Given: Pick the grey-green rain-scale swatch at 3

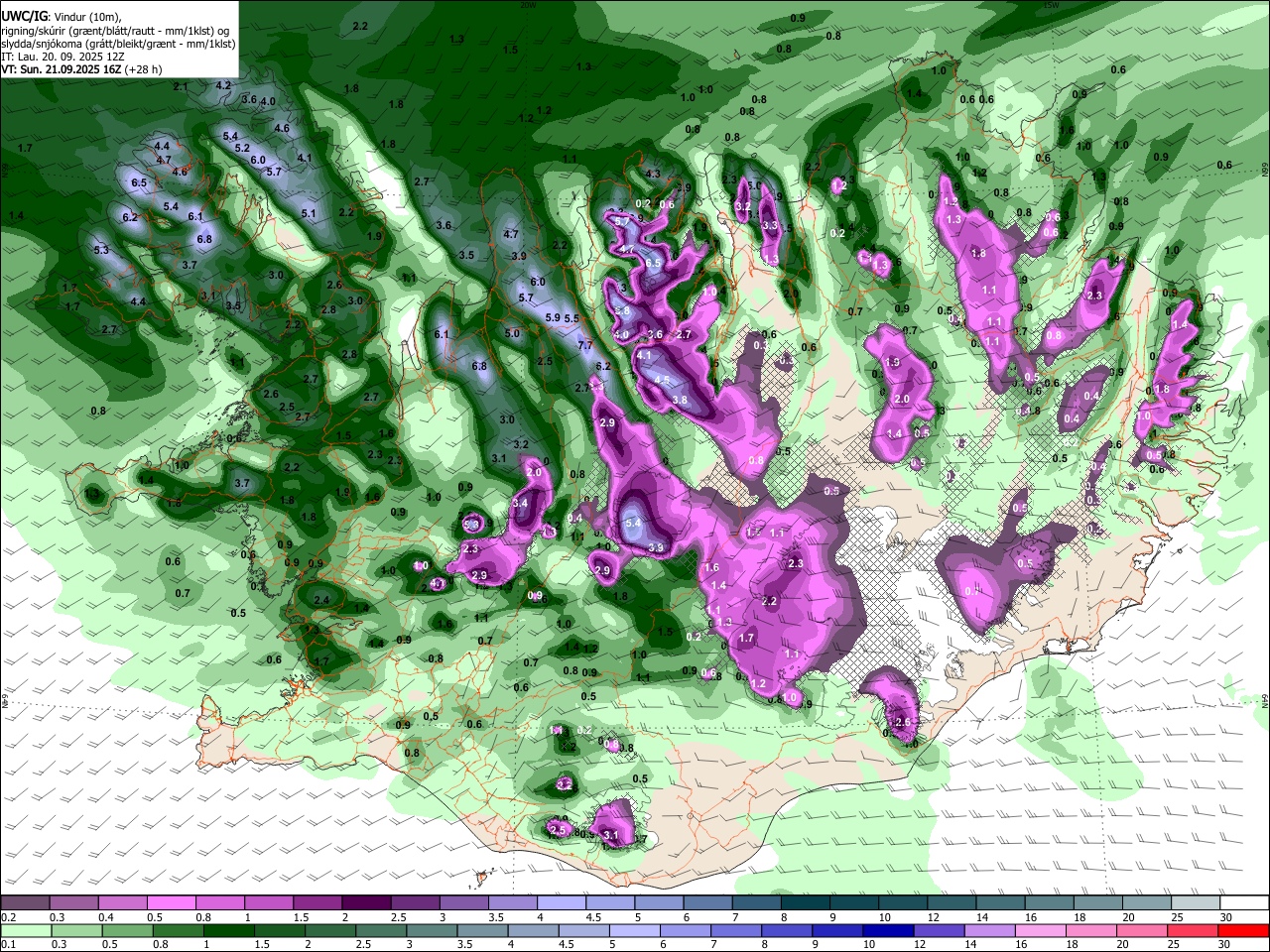Looking at the screenshot, I should pos(432,930).
